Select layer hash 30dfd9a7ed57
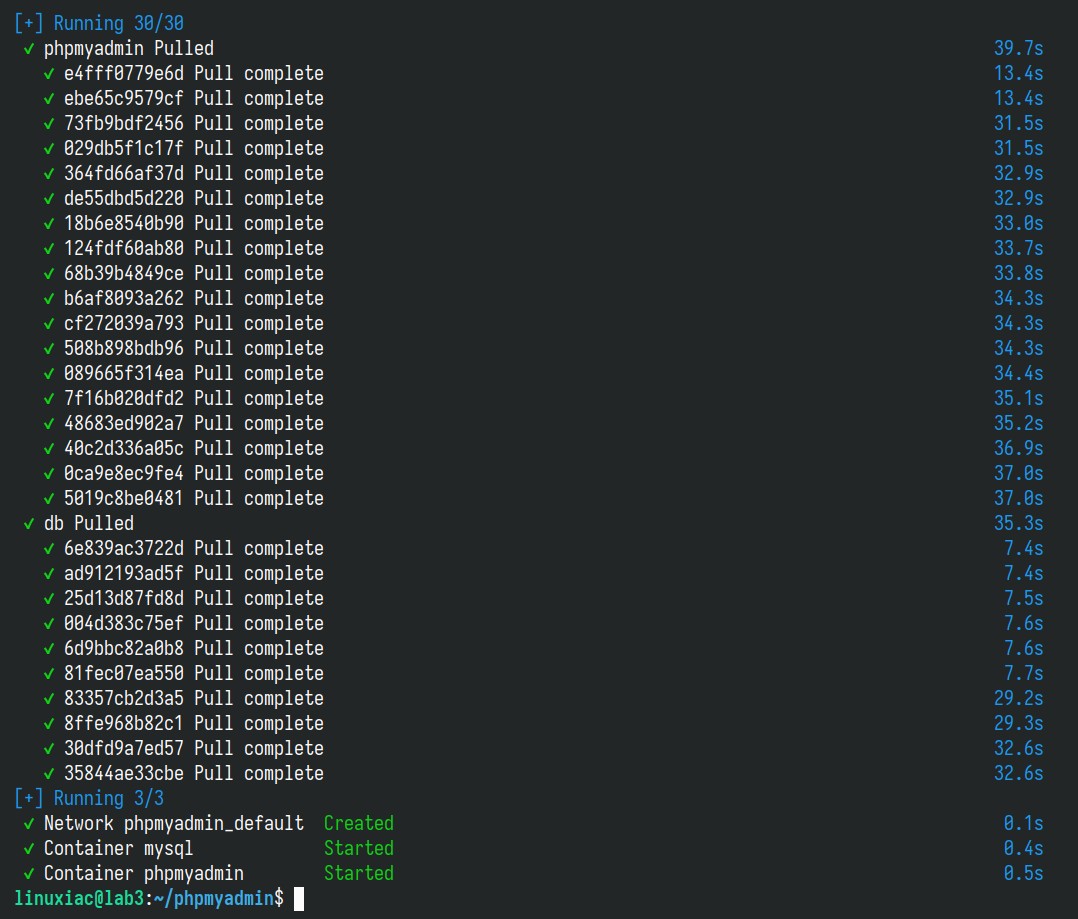 click(x=124, y=748)
